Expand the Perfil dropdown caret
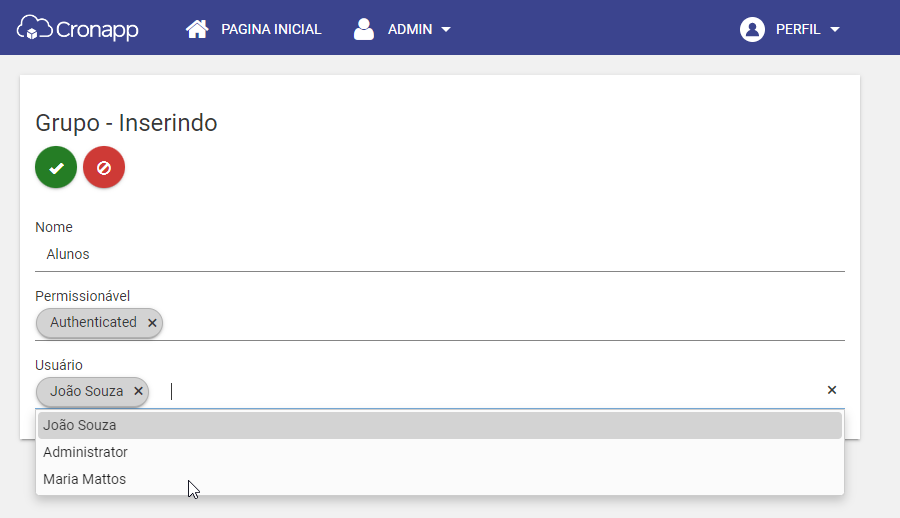 coord(835,29)
